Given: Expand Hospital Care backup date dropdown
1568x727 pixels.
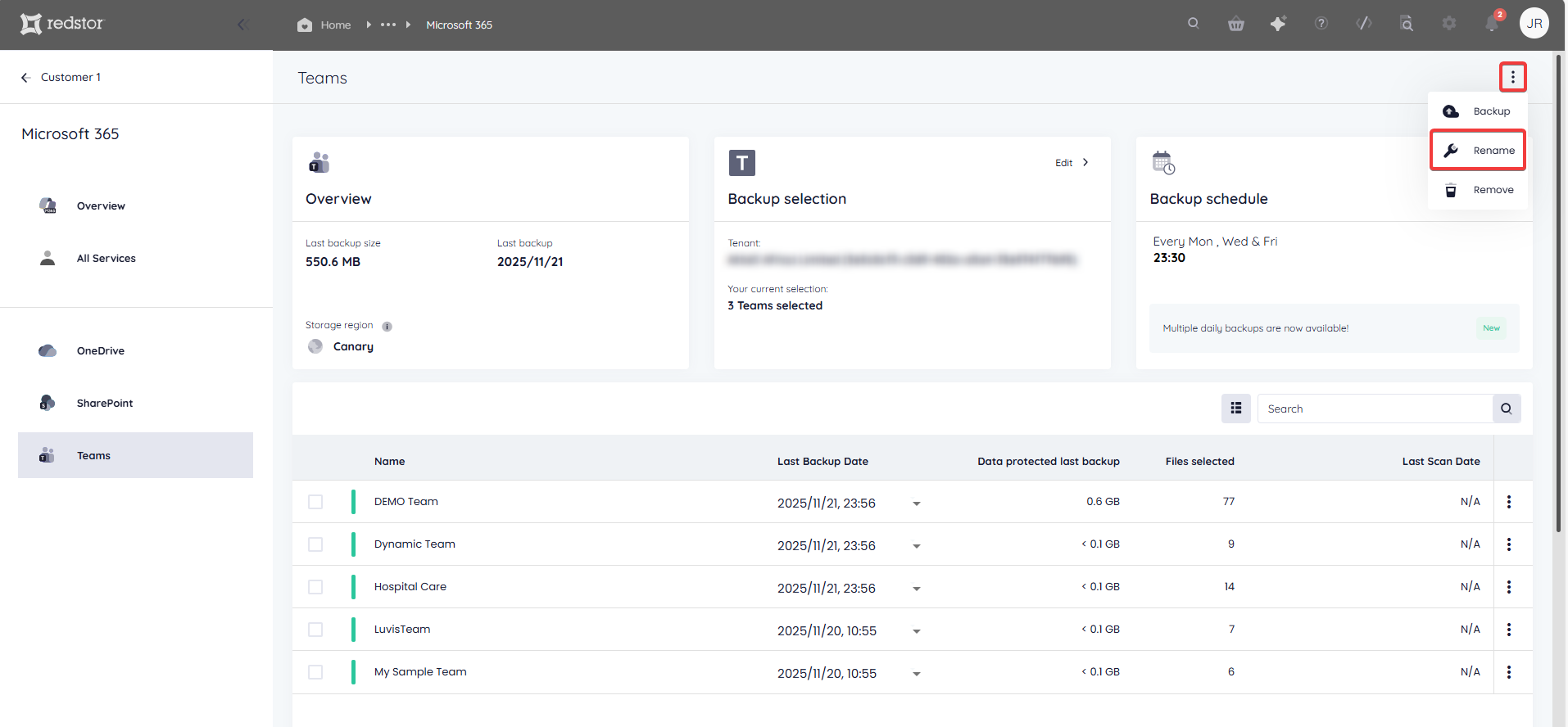Looking at the screenshot, I should point(917,589).
